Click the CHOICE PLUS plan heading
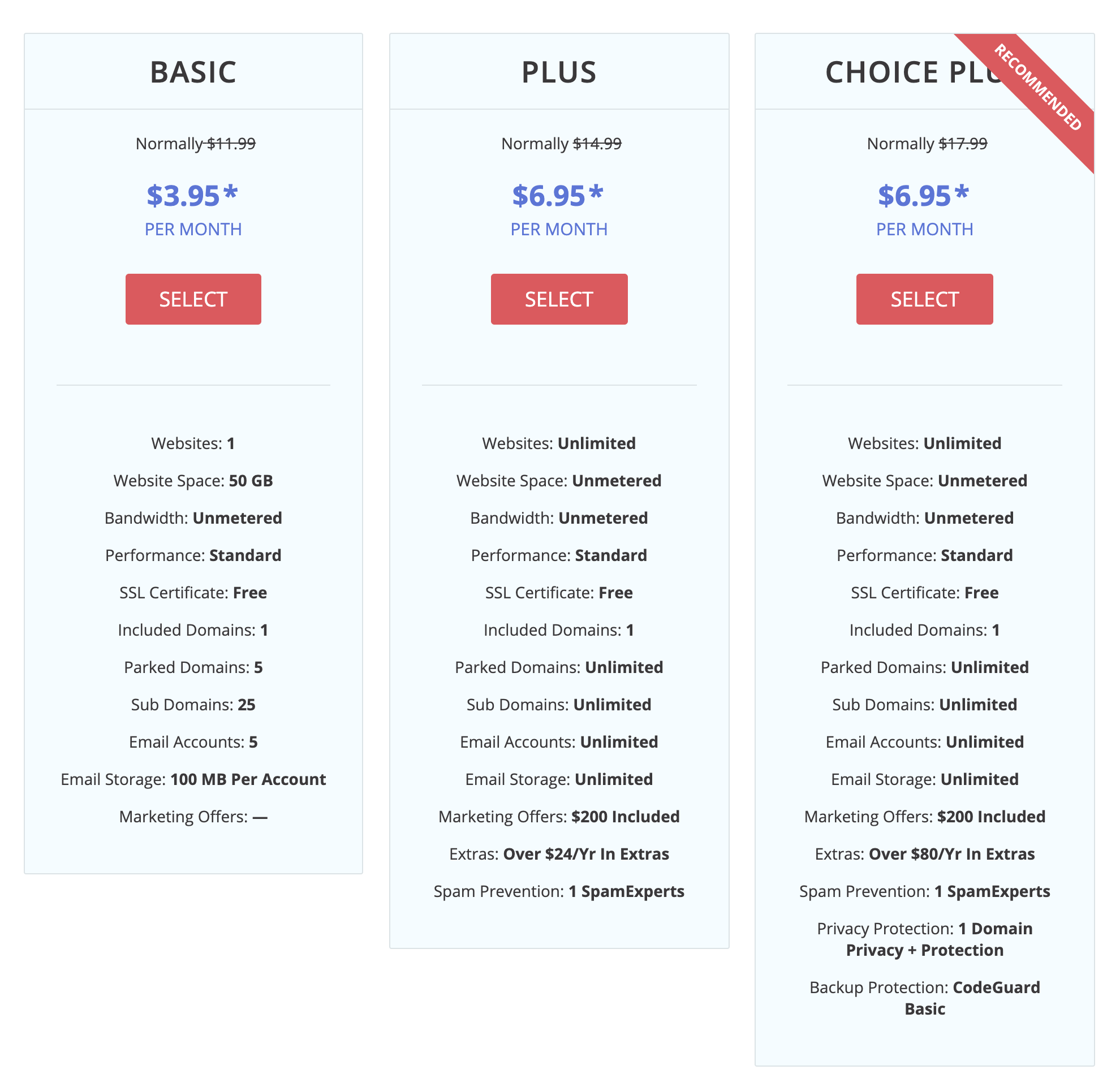Screen dimensions: 1120x1087 click(x=914, y=72)
